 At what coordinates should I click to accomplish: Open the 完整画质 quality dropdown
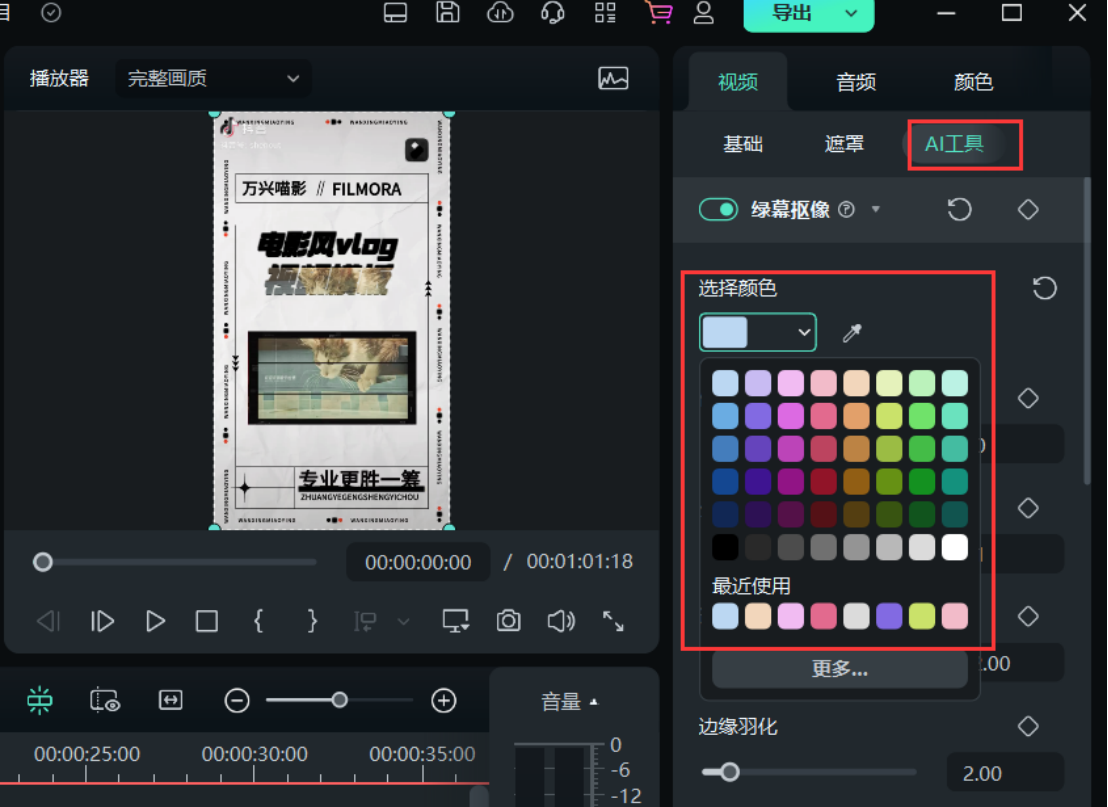212,78
